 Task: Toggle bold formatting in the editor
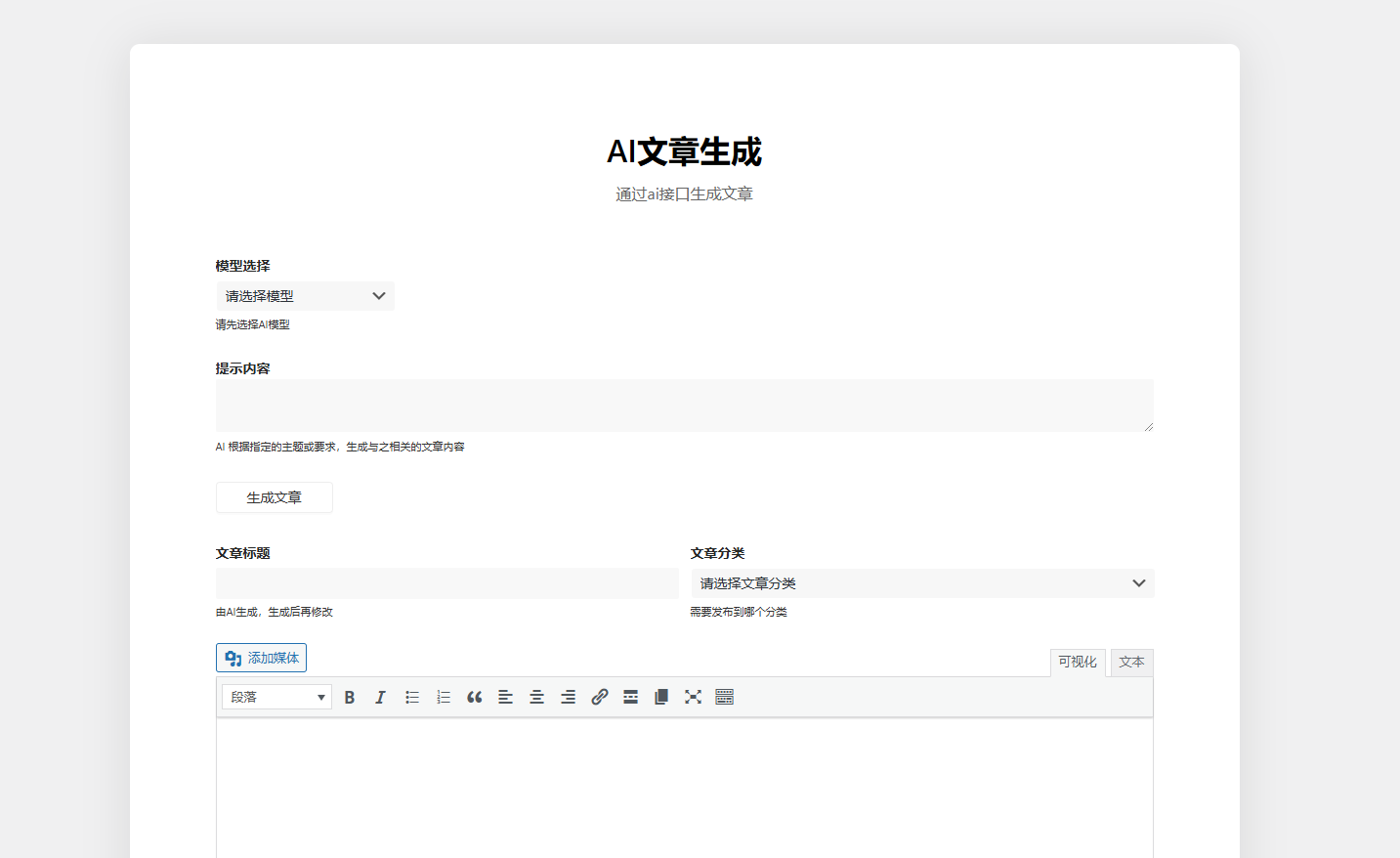(350, 697)
